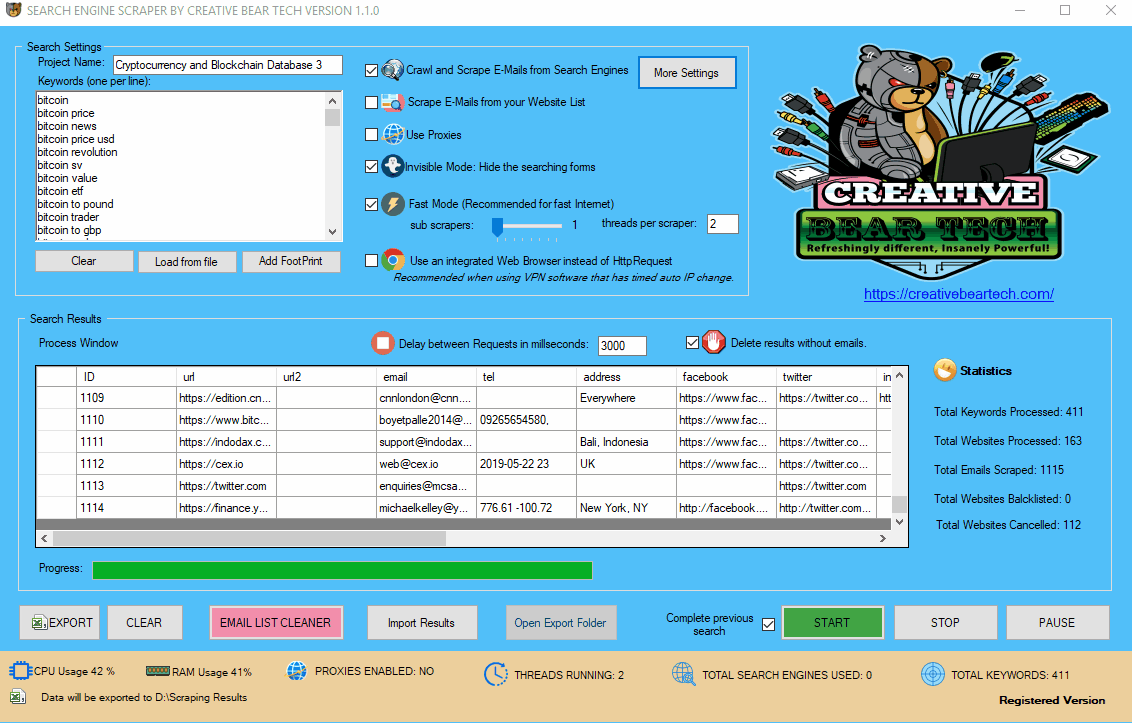The image size is (1132, 723).
Task: Click the Excel file icon next to export path
Action: 18,697
